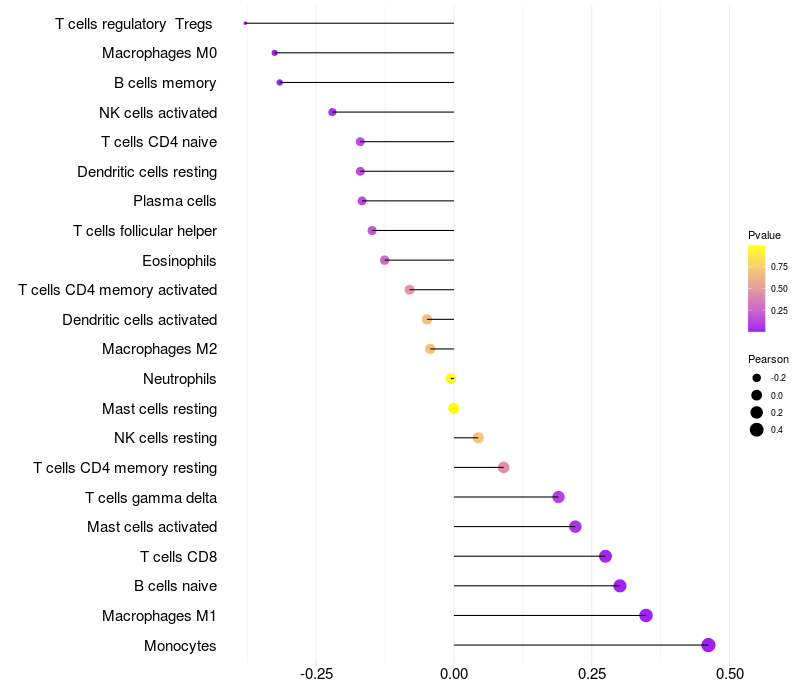Click the Monocytes data point
The width and height of the screenshot is (800, 700).
coord(708,645)
